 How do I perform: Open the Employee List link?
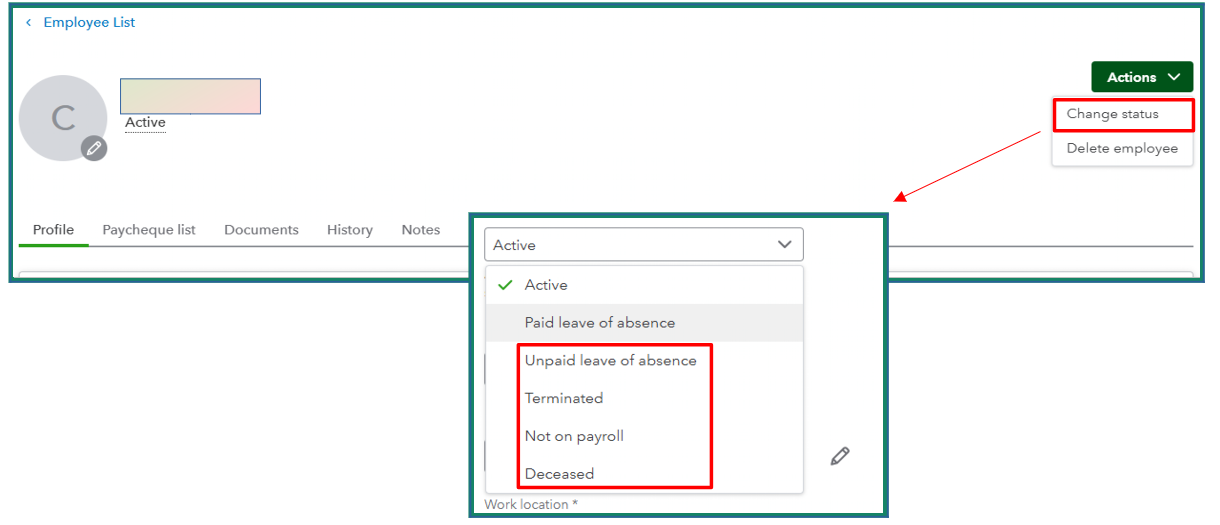point(89,22)
